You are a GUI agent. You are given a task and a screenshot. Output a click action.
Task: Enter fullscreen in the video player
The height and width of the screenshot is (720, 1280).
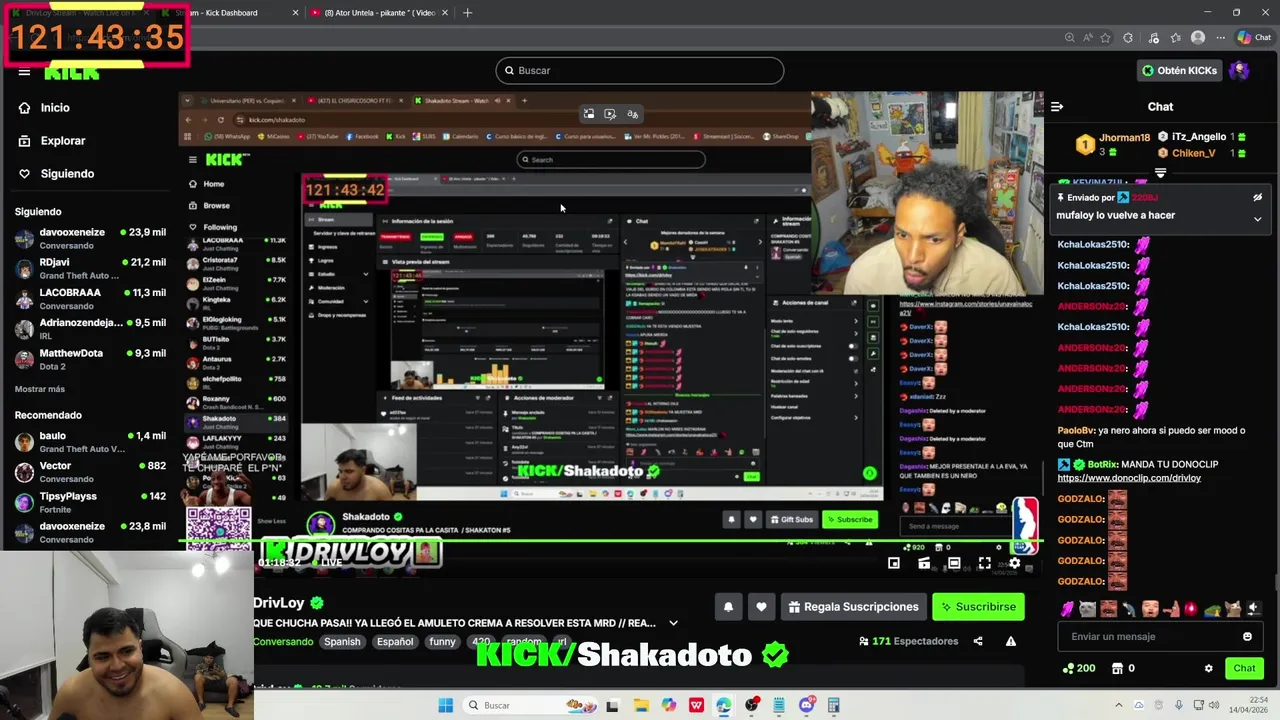point(984,563)
